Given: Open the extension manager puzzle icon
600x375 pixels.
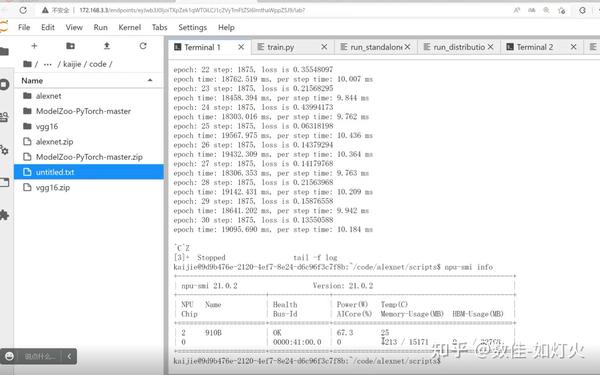Looking at the screenshot, I should click(4, 215).
